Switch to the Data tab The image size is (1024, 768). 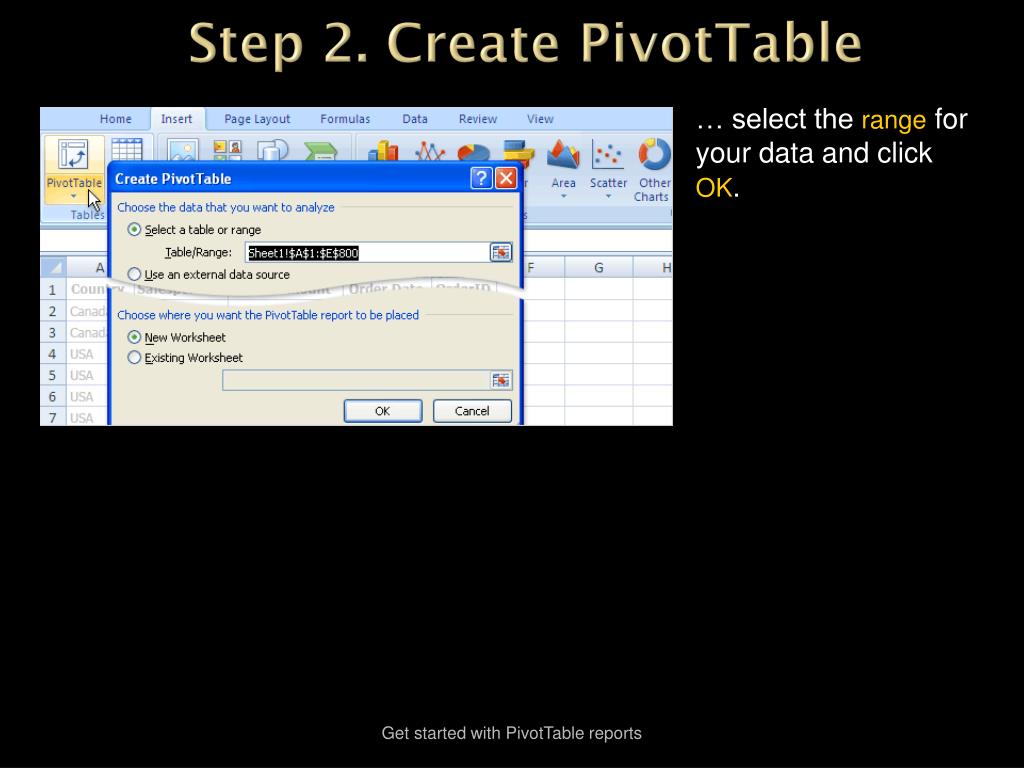[x=415, y=119]
